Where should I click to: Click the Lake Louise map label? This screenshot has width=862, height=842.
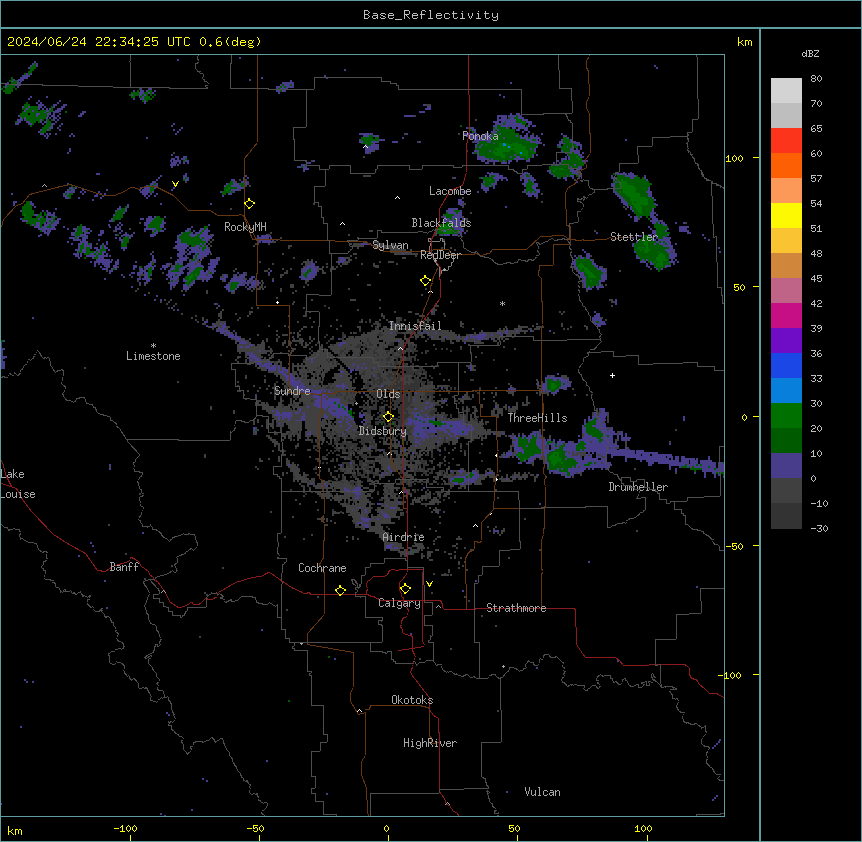[x=16, y=484]
